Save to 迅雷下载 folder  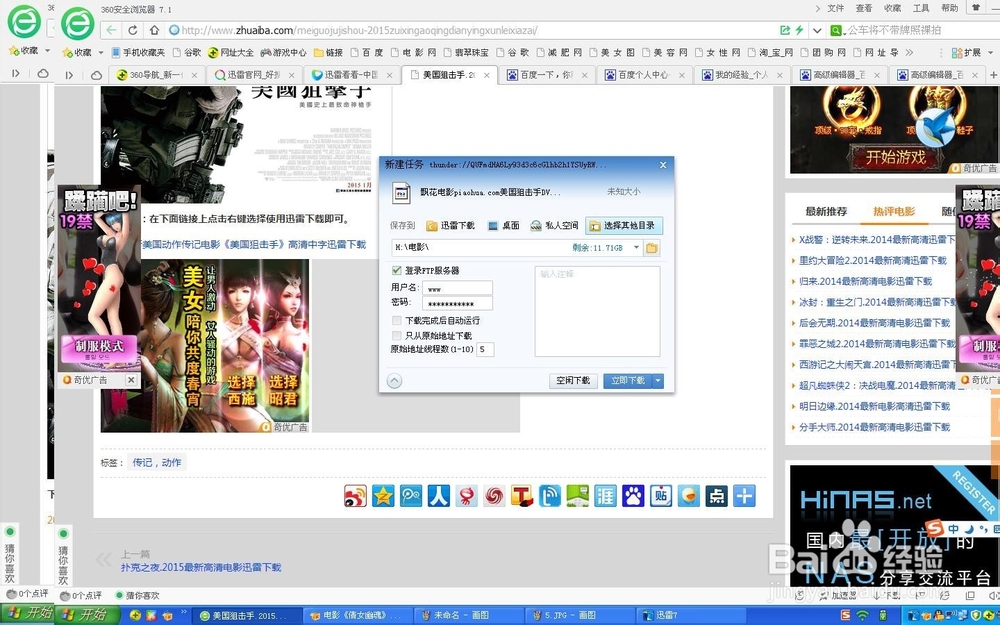pos(451,226)
